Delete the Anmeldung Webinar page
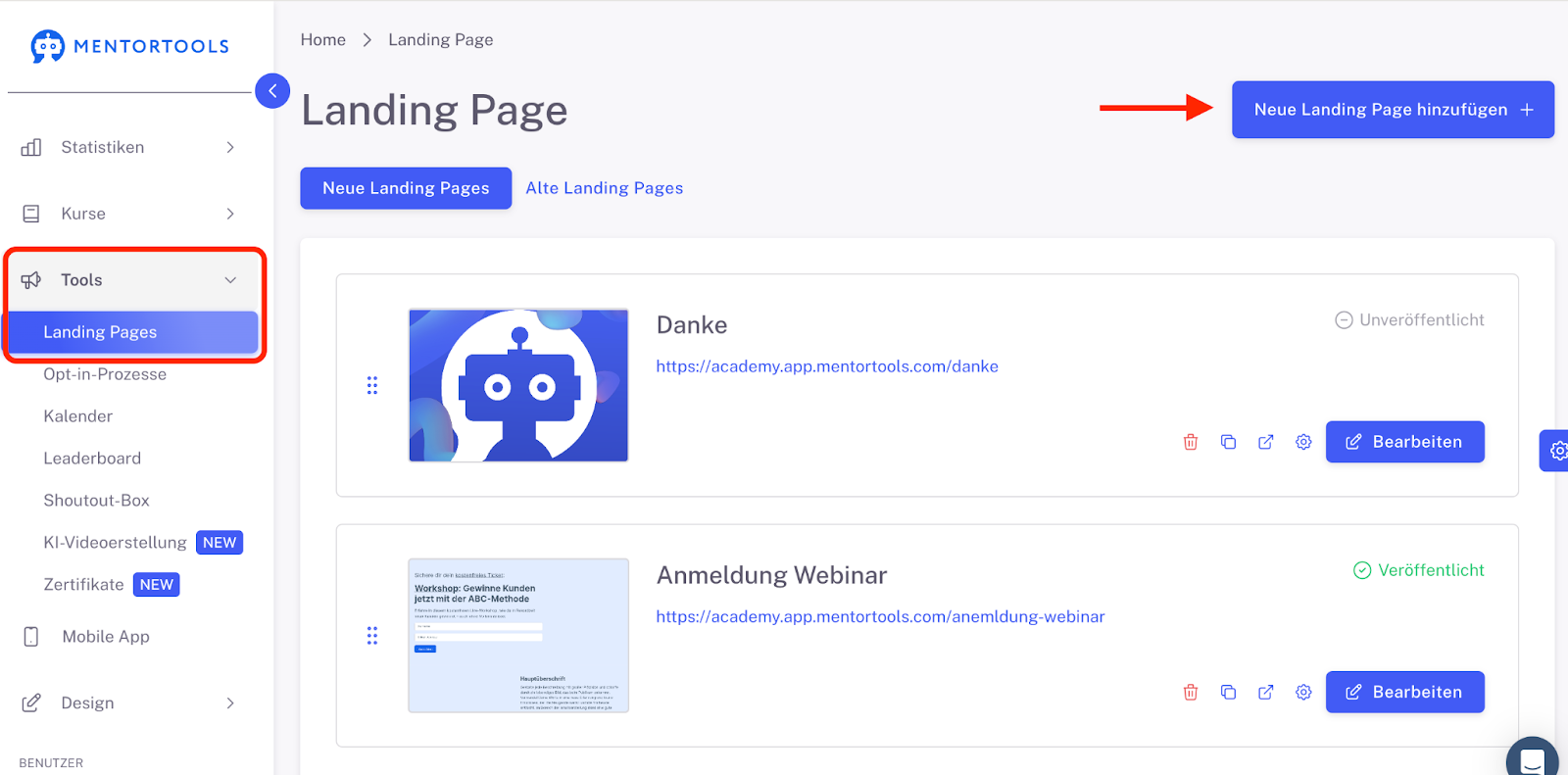 click(1191, 692)
